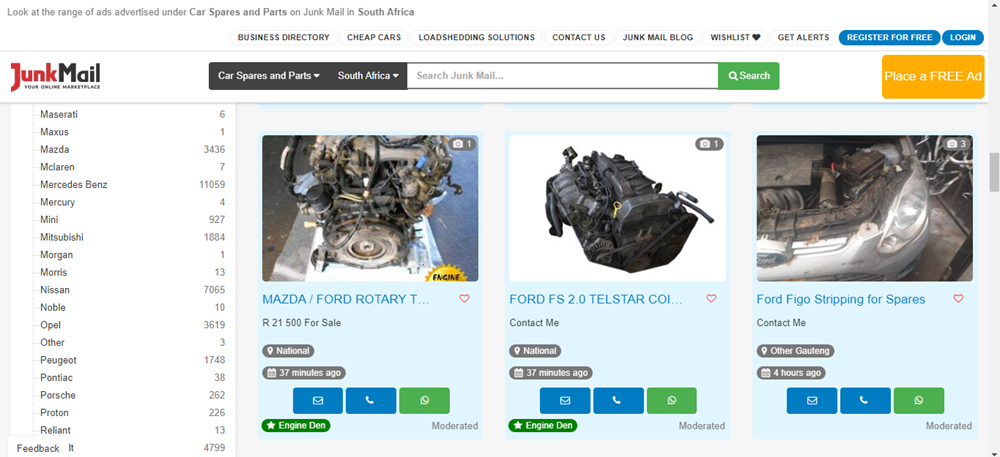This screenshot has height=457, width=1000.
Task: Open the MAZDA / FORD ROTARY ad title
Action: pos(346,300)
